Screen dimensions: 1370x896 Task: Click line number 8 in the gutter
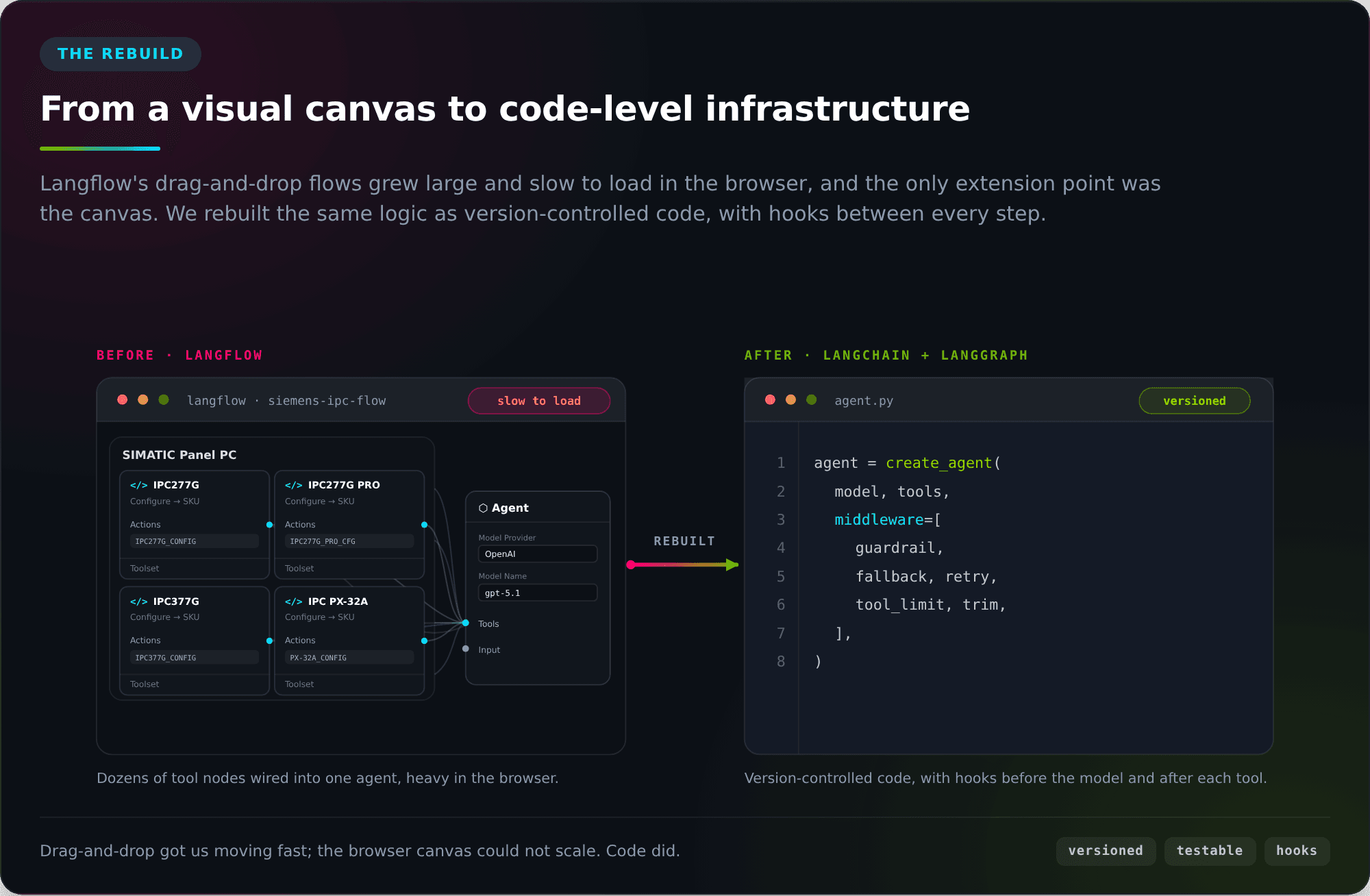point(781,662)
